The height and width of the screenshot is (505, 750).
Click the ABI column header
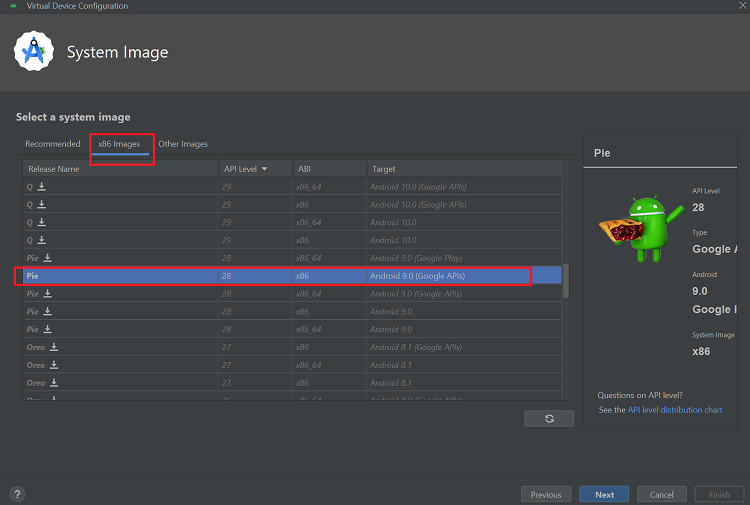pos(330,169)
